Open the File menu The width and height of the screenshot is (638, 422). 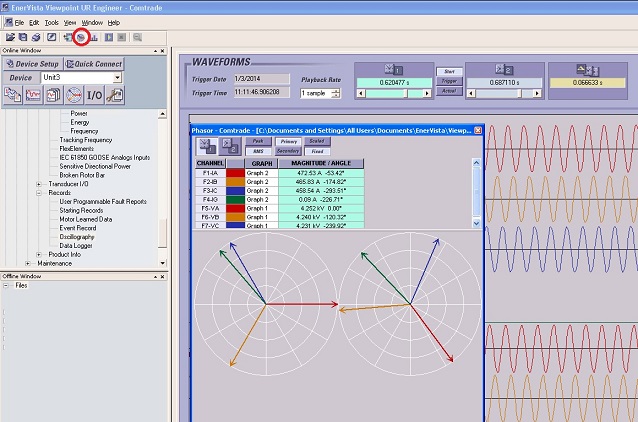20,23
